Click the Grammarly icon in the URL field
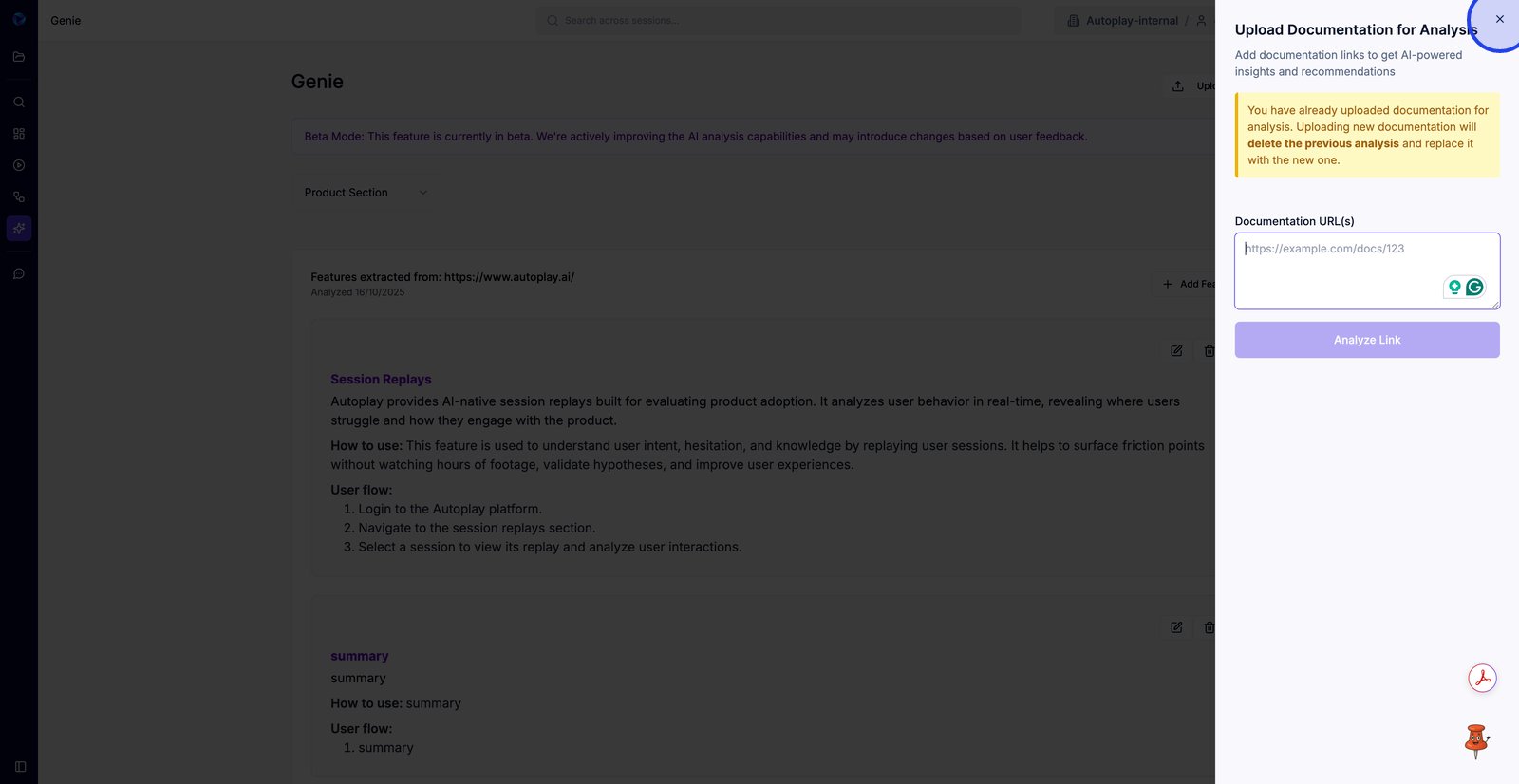Screen dimensions: 1519x784 tap(1474, 287)
